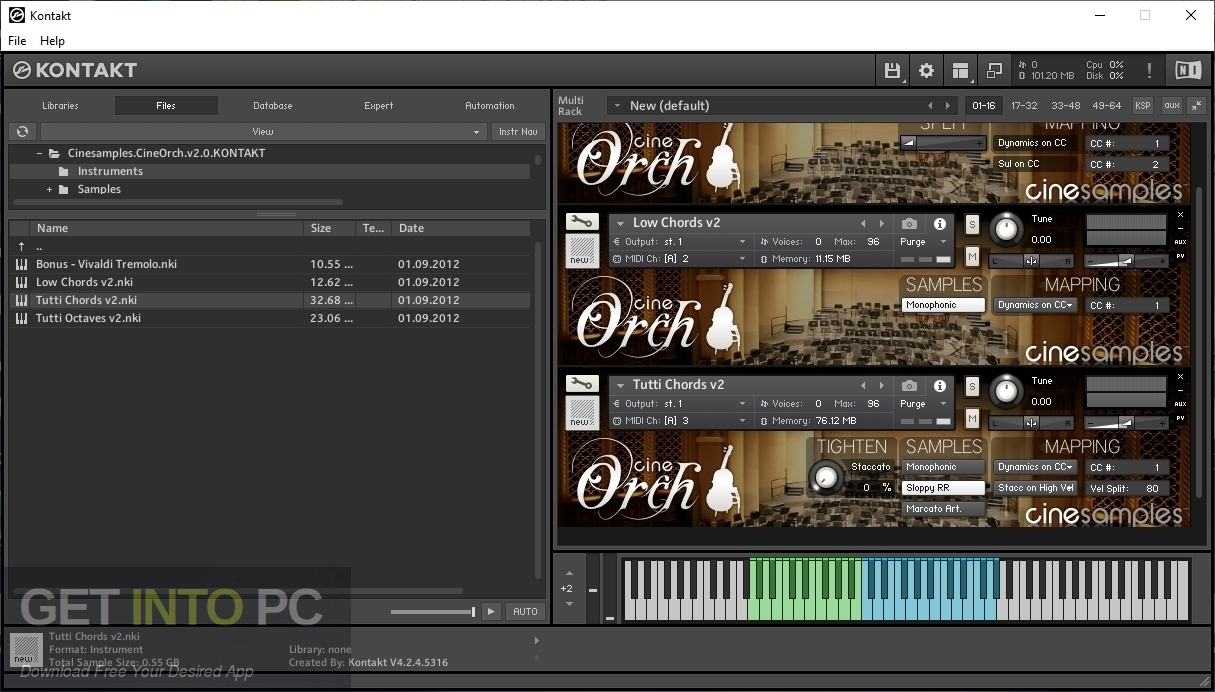Click previous preset arrow for Low Chords v2
Image resolution: width=1215 pixels, height=692 pixels.
[863, 223]
